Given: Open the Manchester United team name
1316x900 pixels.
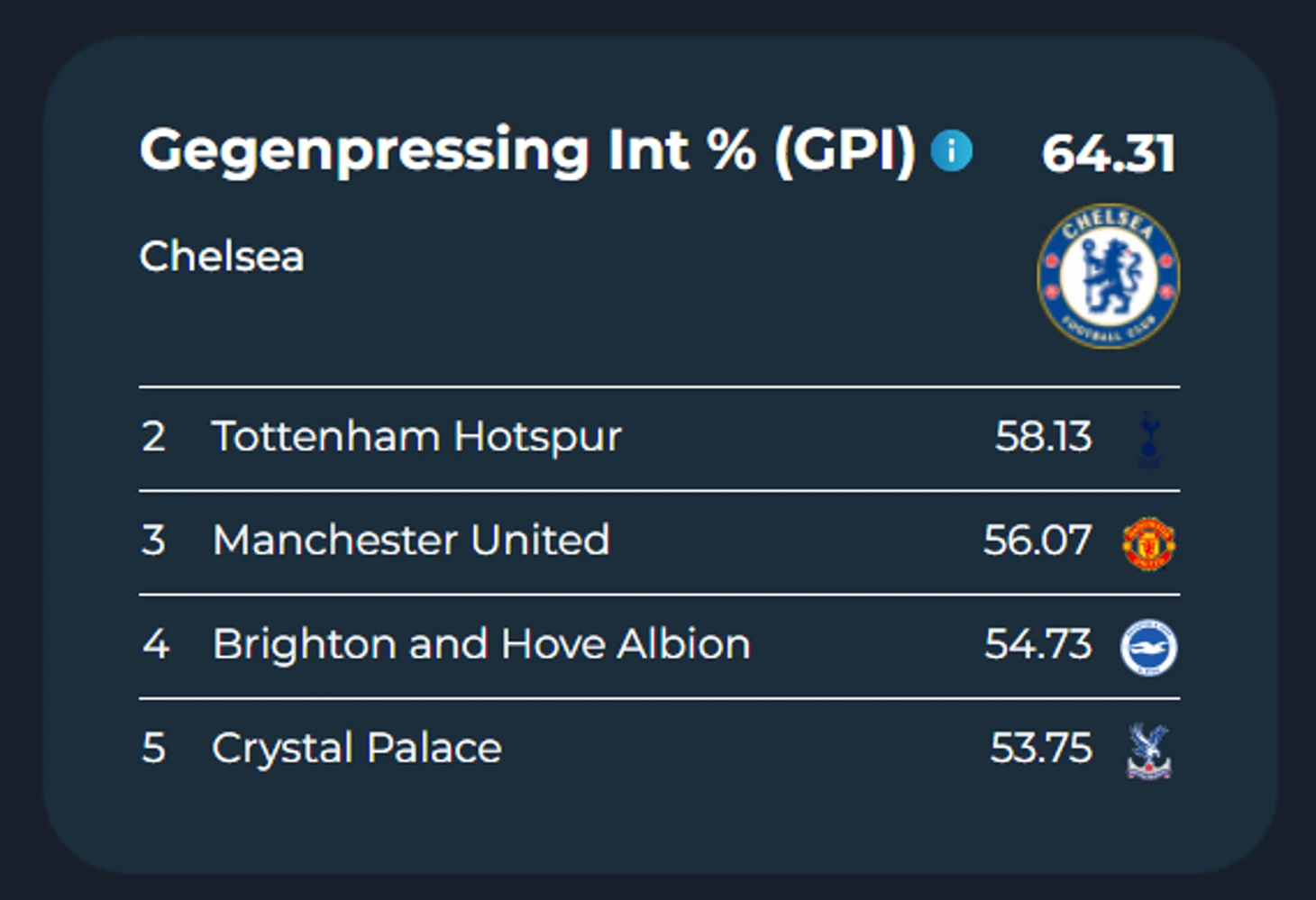Looking at the screenshot, I should pos(411,541).
